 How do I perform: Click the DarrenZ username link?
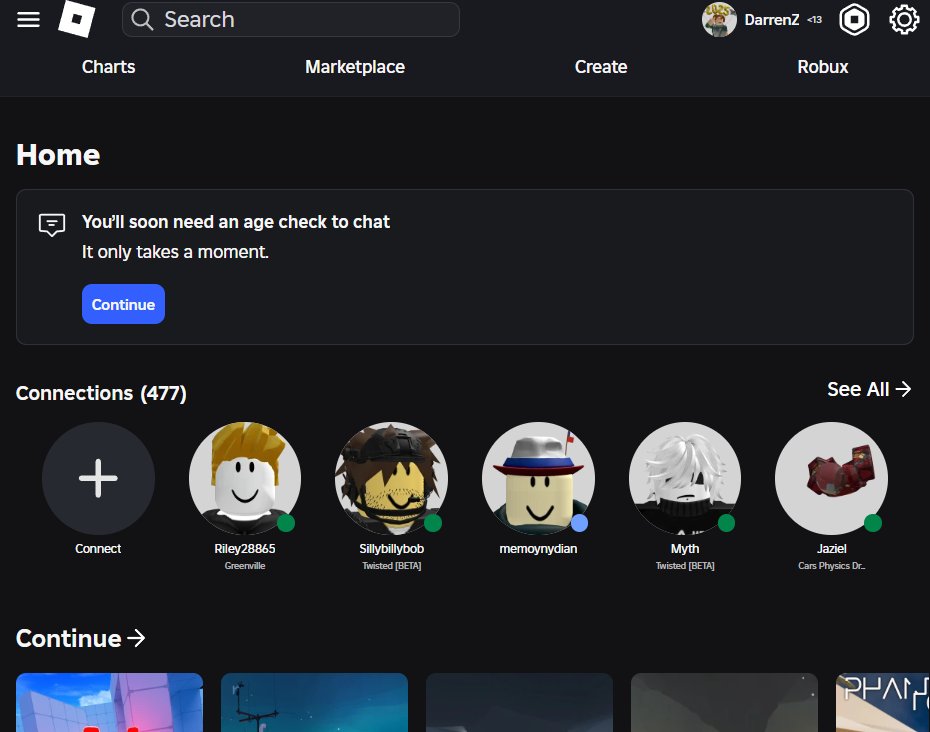(772, 20)
